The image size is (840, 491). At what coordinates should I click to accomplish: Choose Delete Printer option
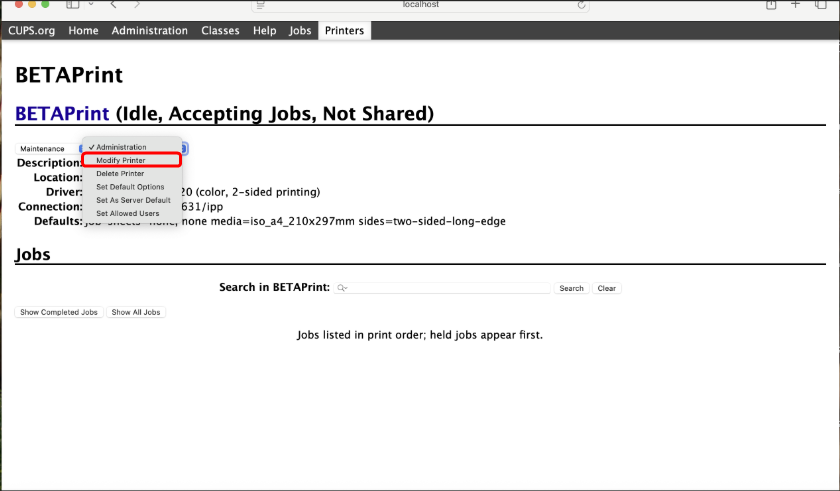click(x=120, y=174)
